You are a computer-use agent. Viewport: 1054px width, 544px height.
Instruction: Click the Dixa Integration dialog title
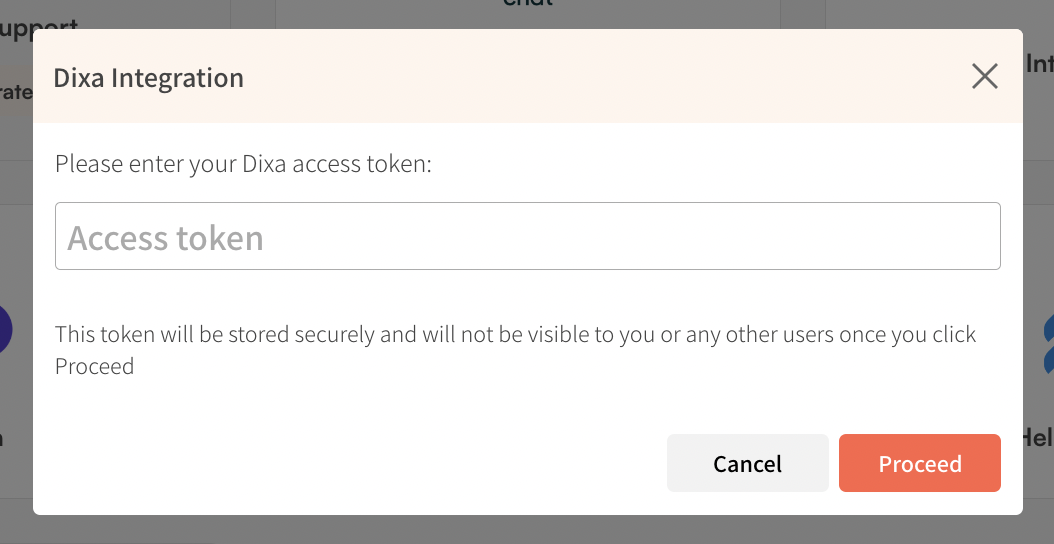pos(149,78)
